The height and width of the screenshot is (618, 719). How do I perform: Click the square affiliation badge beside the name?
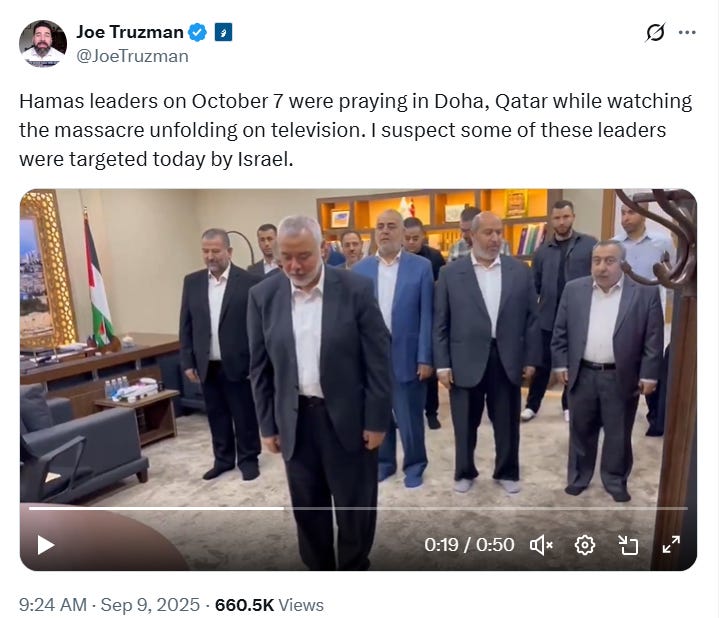(x=223, y=32)
